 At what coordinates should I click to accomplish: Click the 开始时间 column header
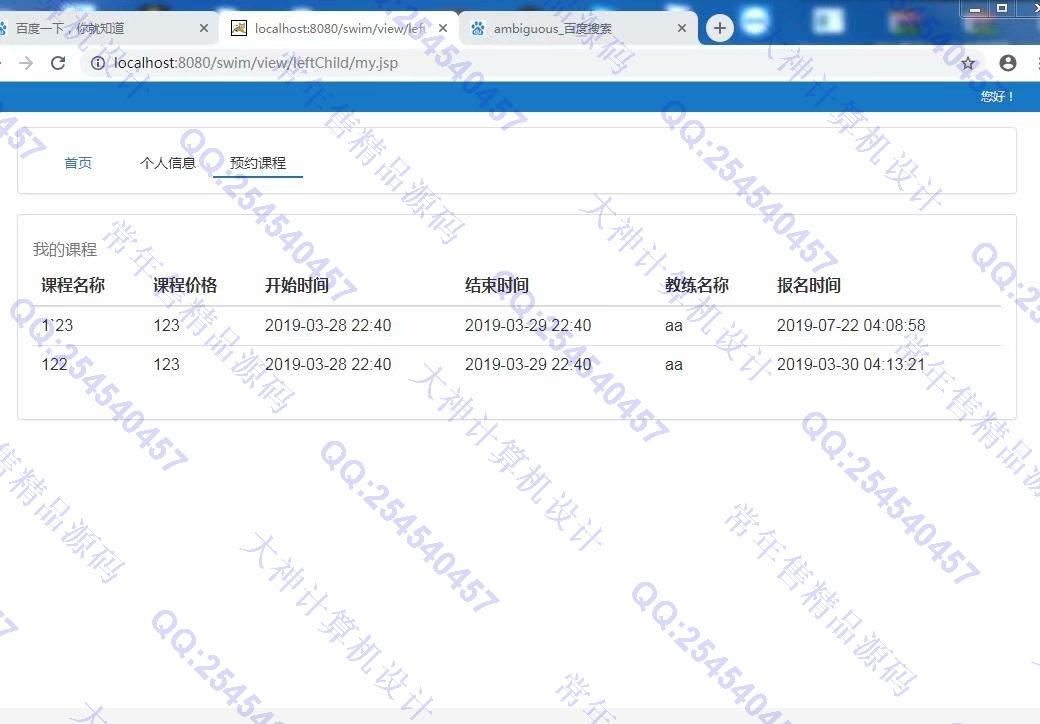click(x=297, y=285)
